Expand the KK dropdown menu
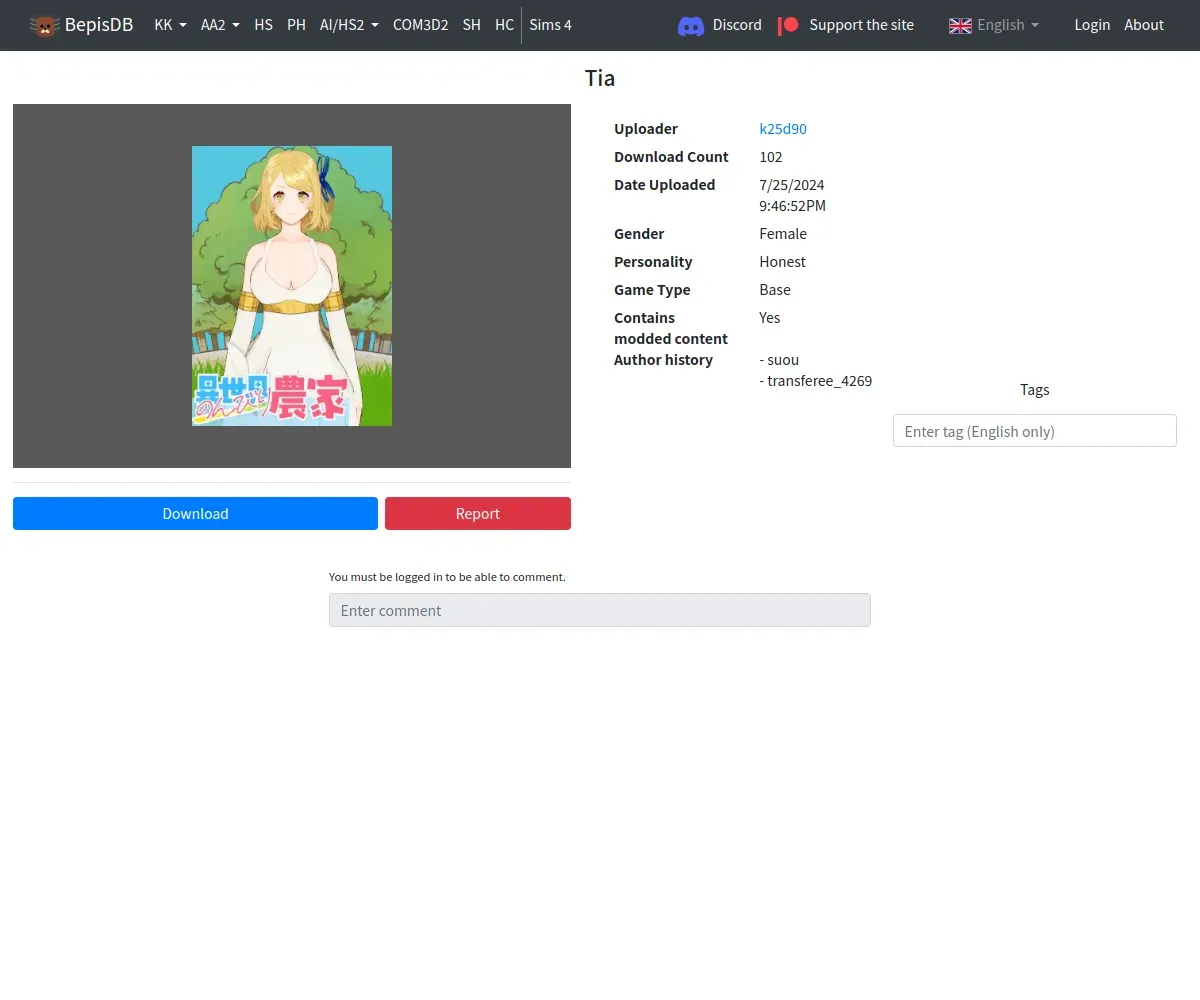Viewport: 1200px width, 1000px height. click(170, 25)
